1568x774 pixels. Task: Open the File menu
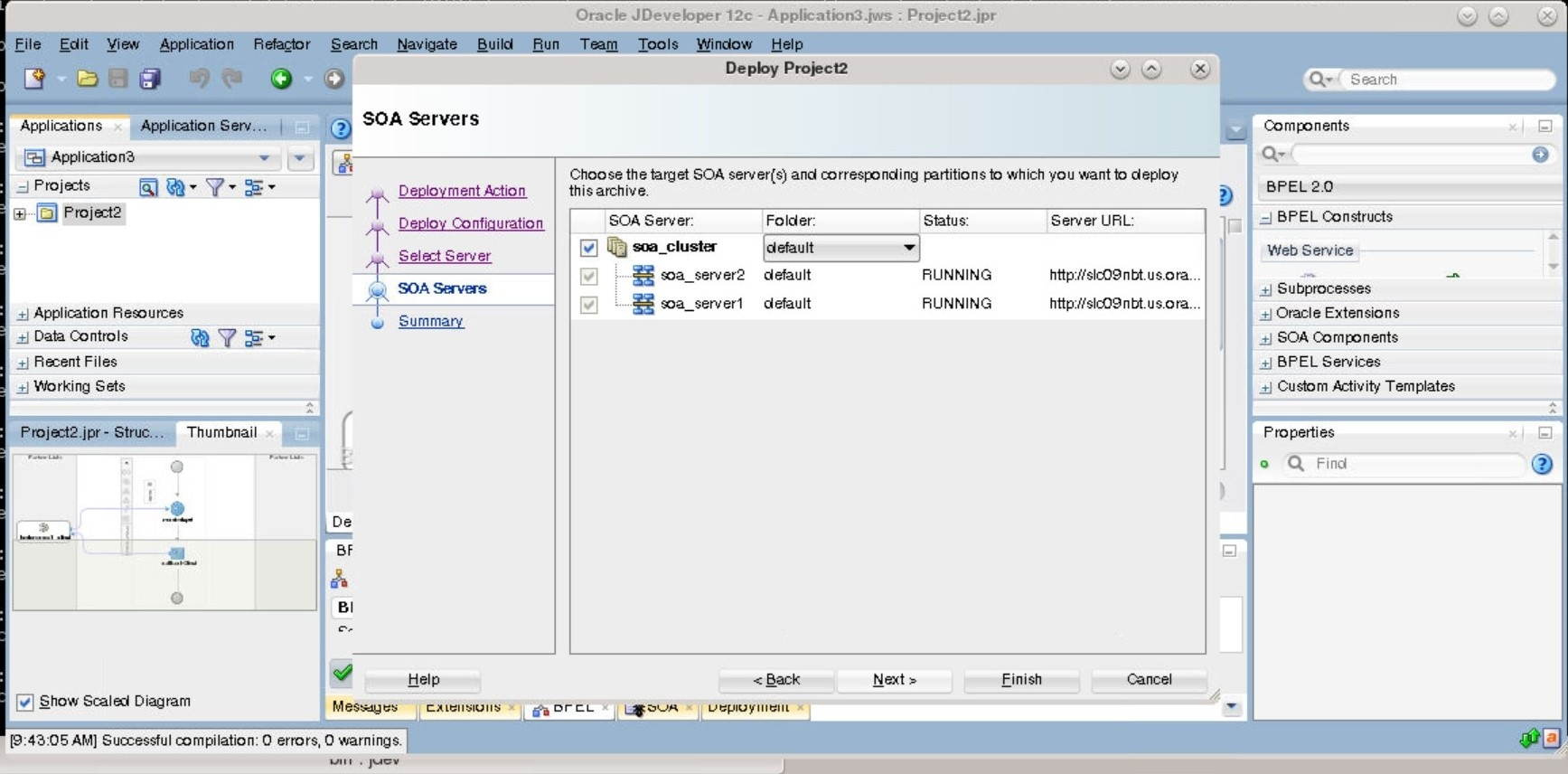(x=28, y=44)
